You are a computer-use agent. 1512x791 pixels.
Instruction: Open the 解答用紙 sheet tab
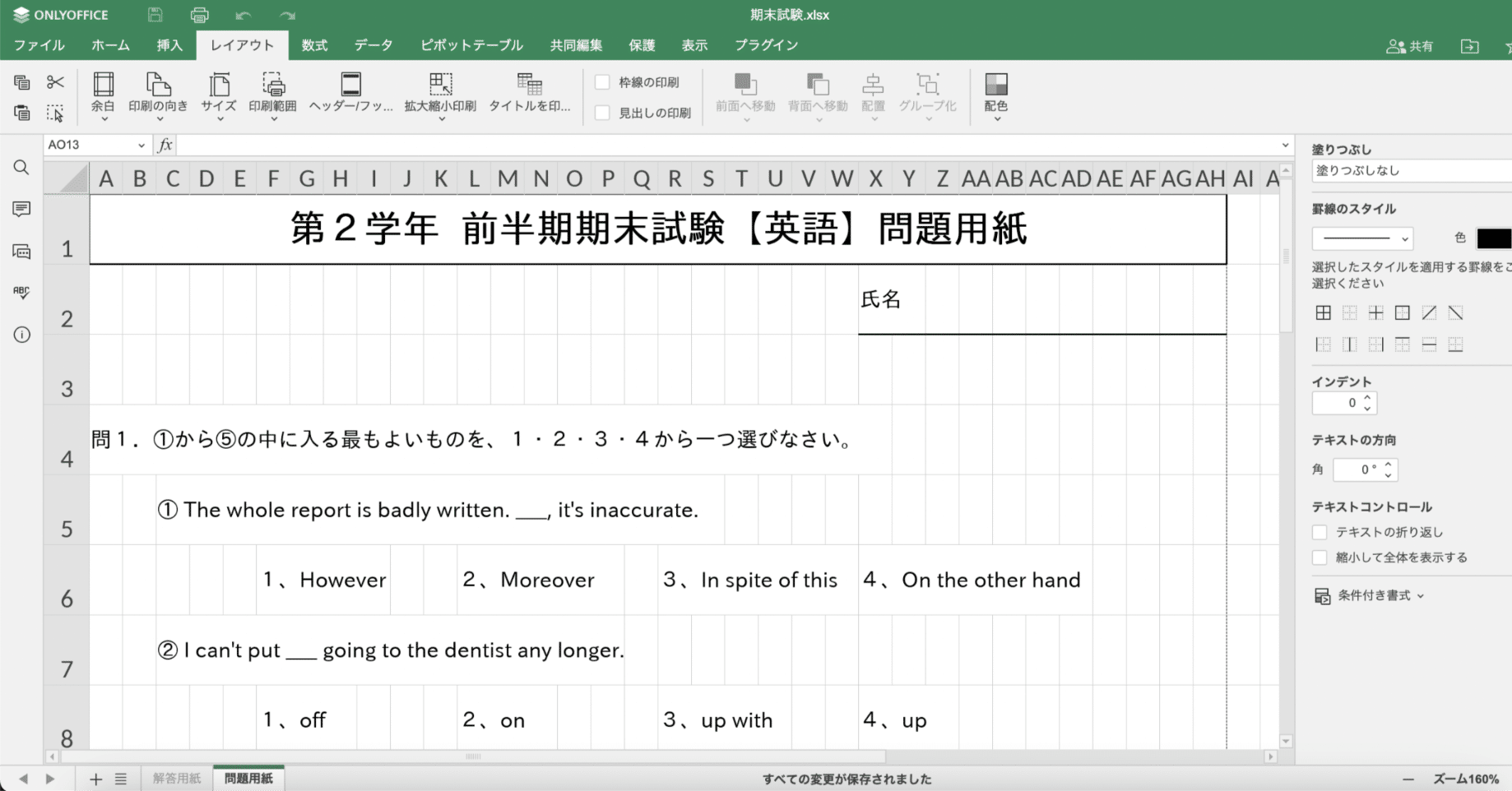(x=176, y=777)
